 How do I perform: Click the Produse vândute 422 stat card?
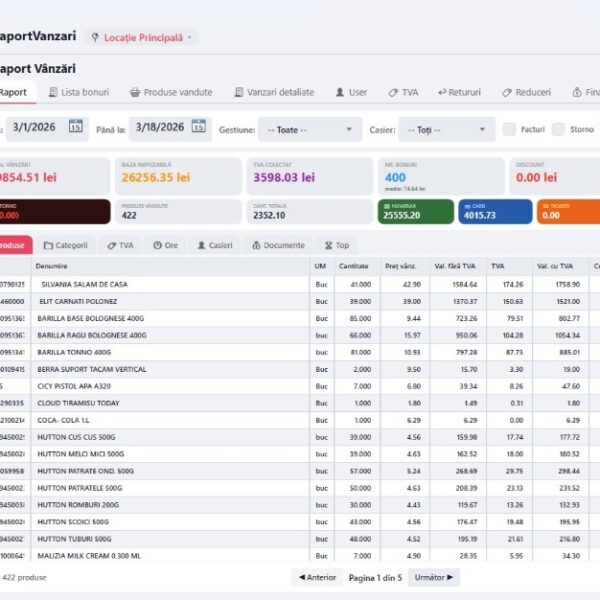point(178,211)
